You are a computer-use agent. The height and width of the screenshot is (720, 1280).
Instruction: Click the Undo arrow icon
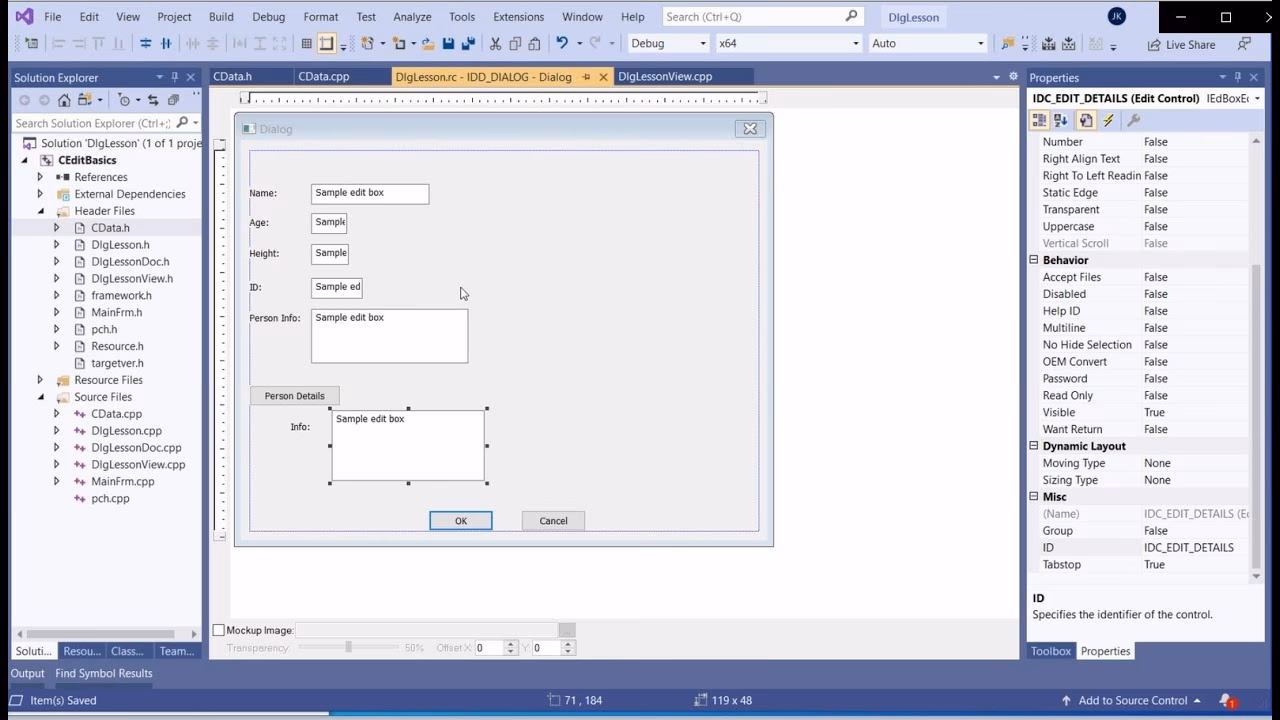pyautogui.click(x=562, y=43)
